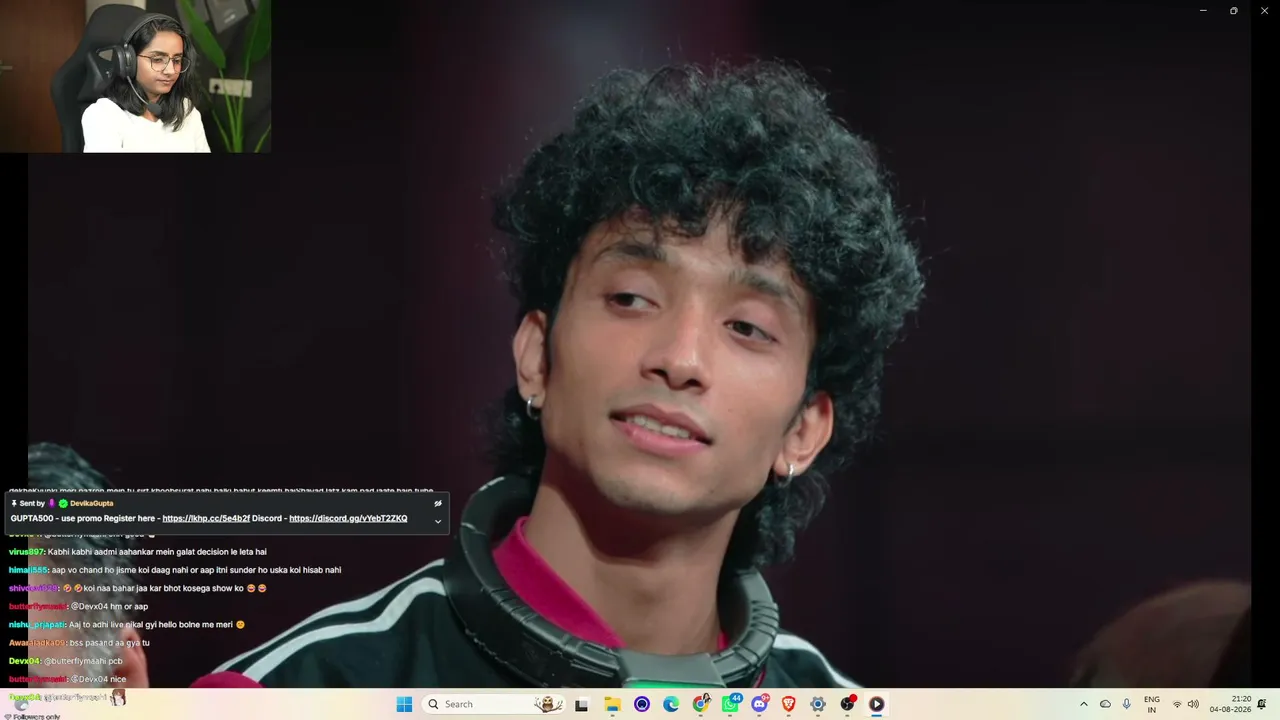Open Wi-Fi network settings in tray
The width and height of the screenshot is (1280, 720).
[1177, 704]
